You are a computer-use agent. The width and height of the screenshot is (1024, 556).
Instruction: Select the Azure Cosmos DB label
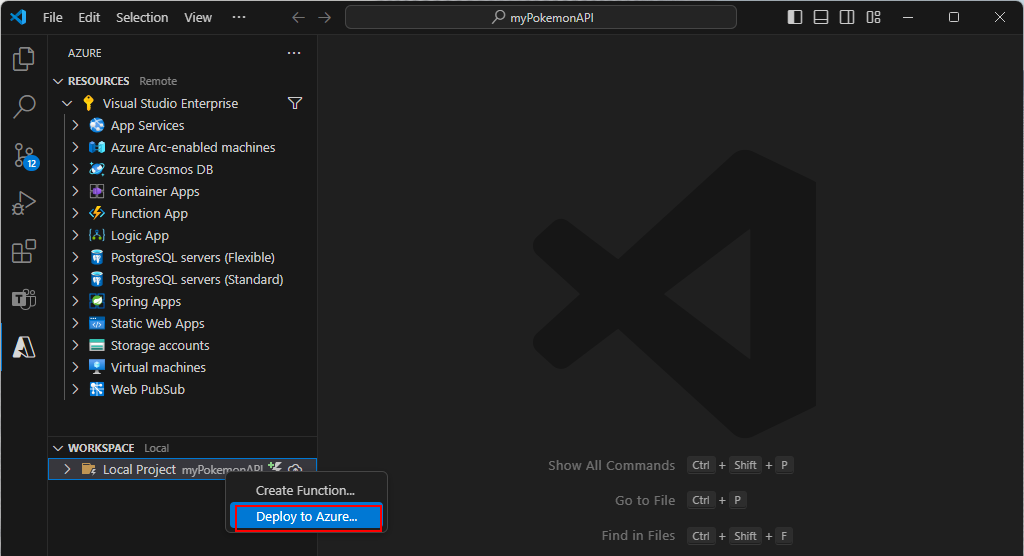(162, 170)
